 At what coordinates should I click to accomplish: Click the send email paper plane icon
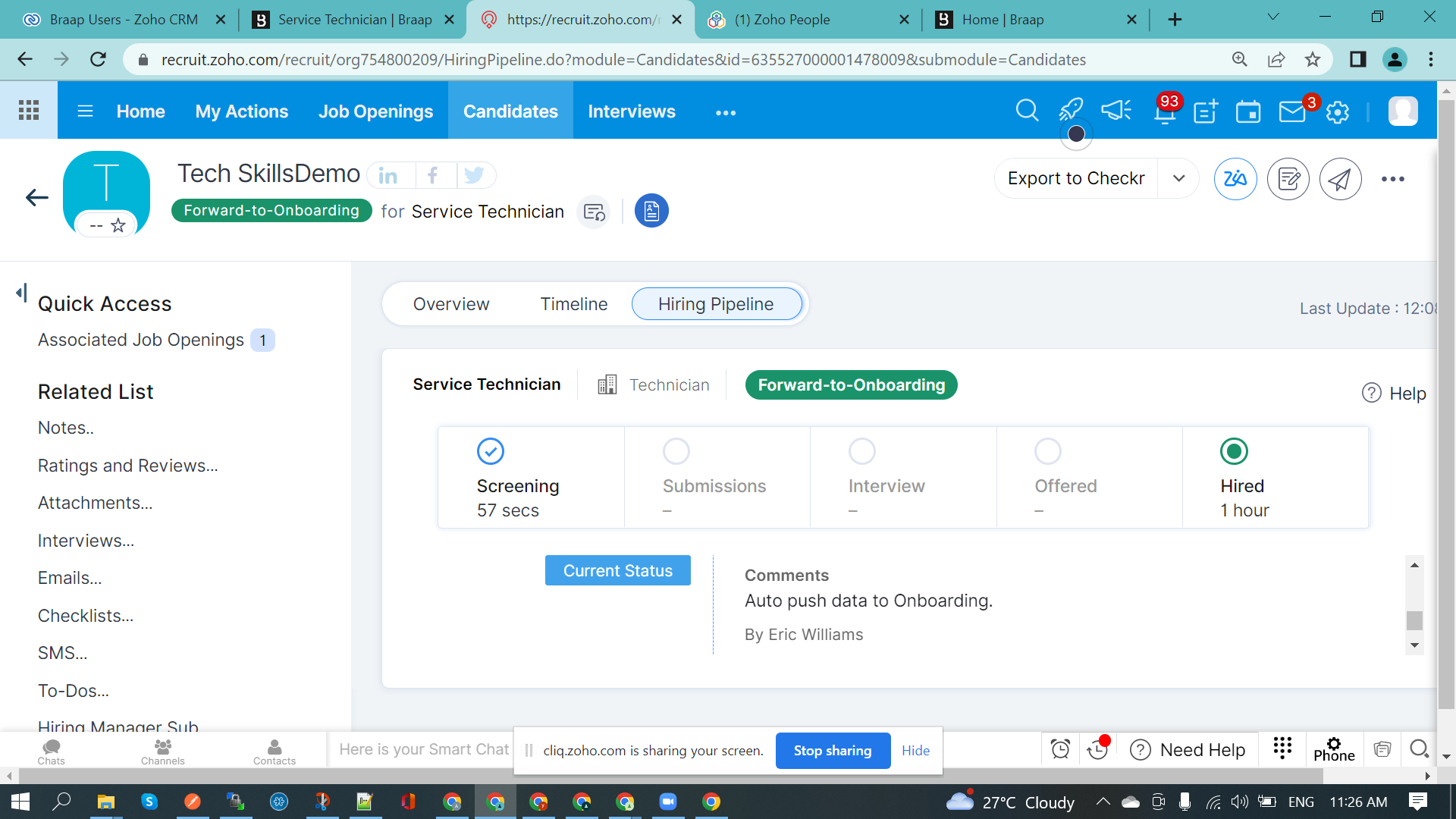point(1340,179)
